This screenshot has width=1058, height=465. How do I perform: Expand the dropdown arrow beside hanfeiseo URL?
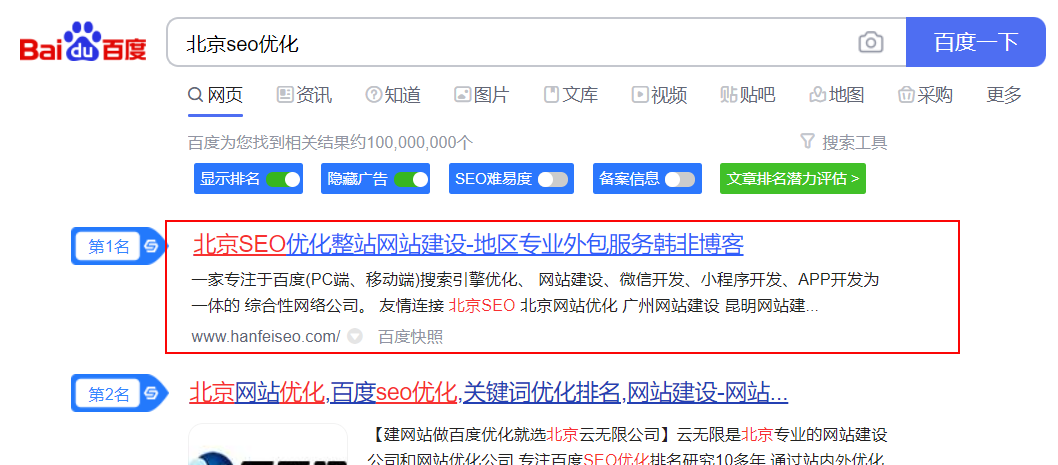[355, 336]
